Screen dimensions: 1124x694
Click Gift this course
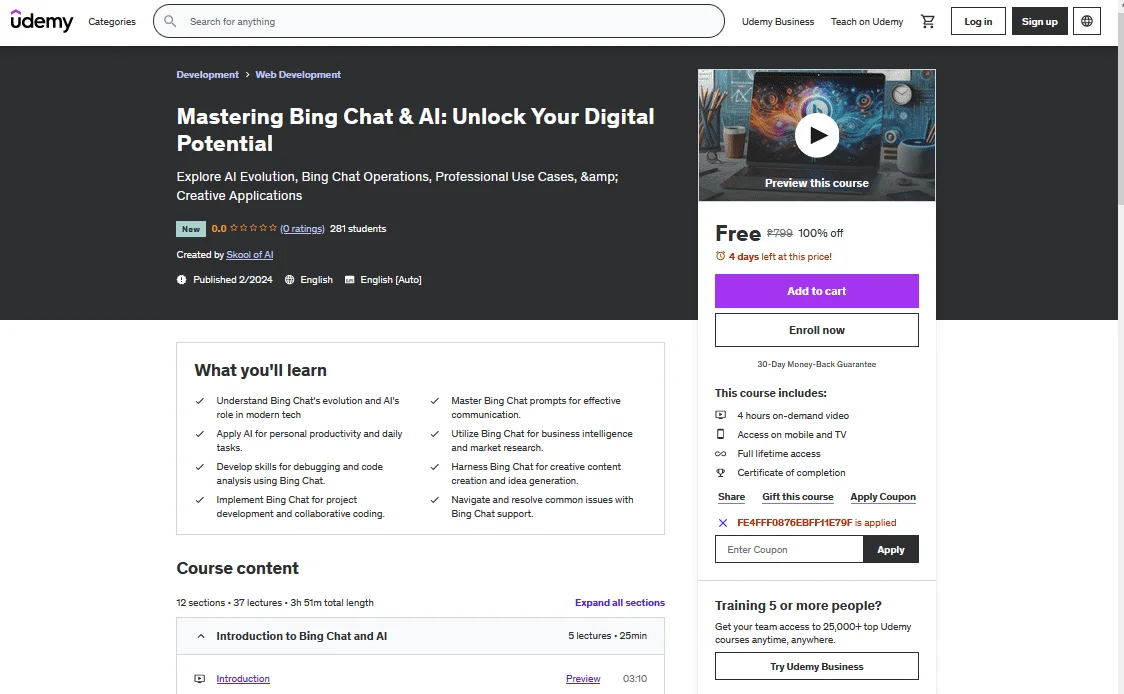click(798, 497)
